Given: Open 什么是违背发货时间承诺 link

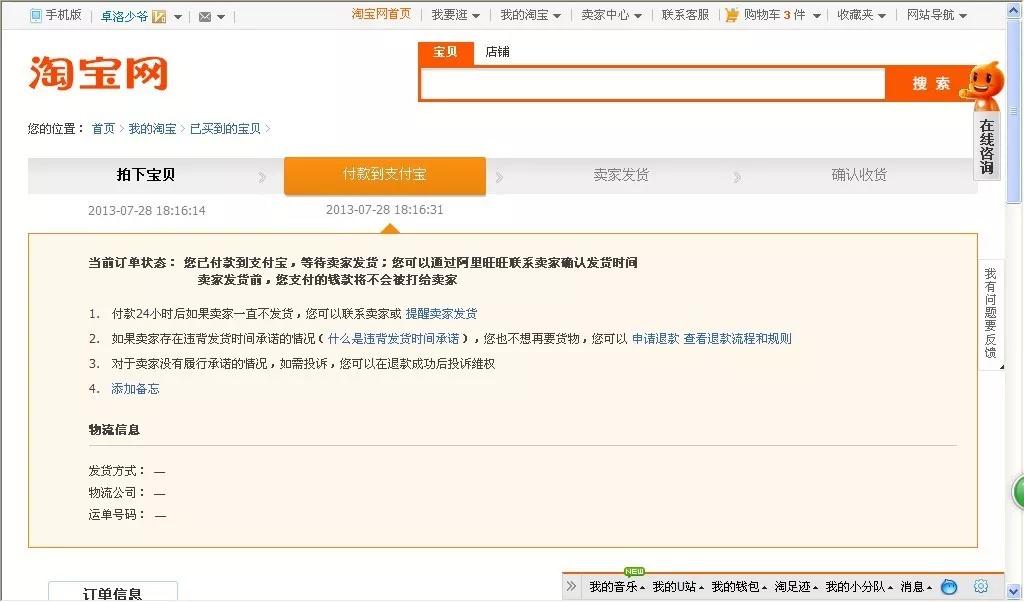Looking at the screenshot, I should (394, 338).
